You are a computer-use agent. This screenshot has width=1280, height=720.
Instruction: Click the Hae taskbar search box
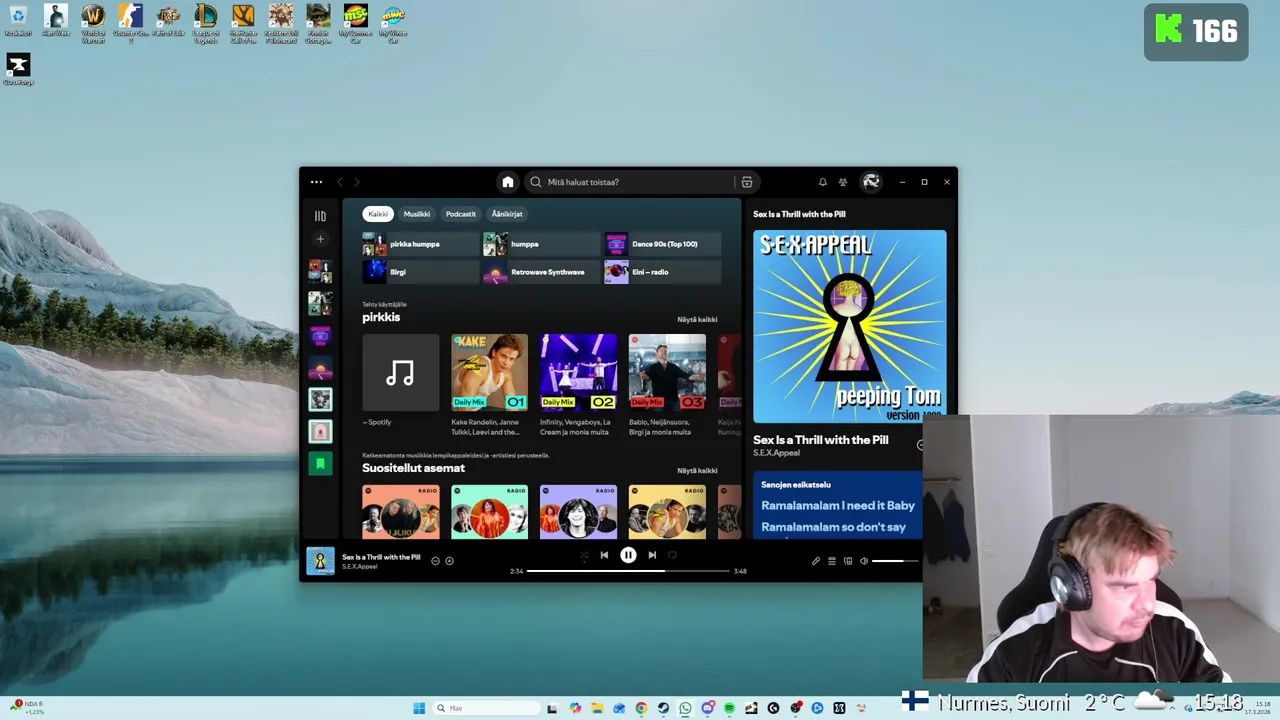tap(487, 708)
